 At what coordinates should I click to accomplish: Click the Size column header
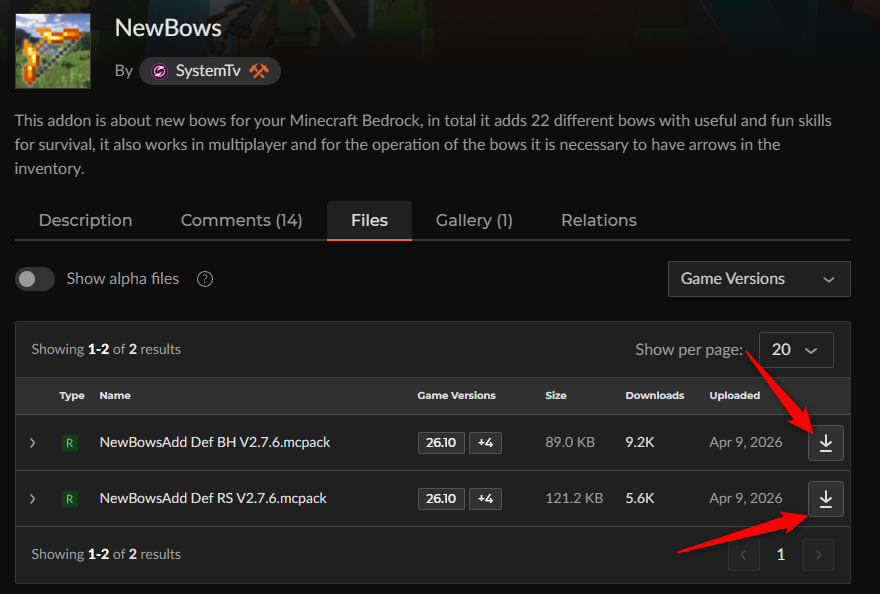click(556, 395)
